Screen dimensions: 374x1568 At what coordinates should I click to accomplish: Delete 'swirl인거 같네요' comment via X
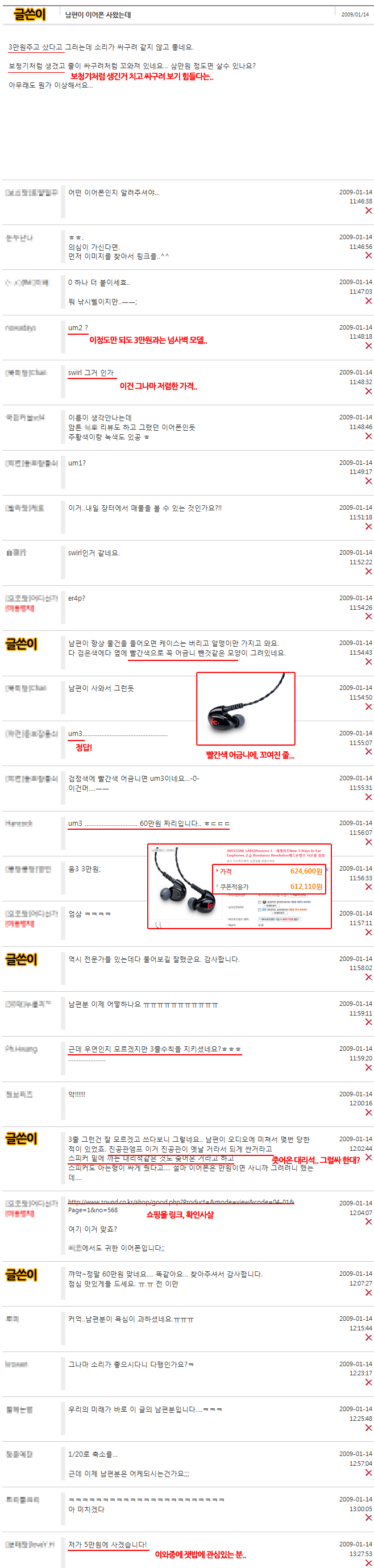pyautogui.click(x=368, y=571)
